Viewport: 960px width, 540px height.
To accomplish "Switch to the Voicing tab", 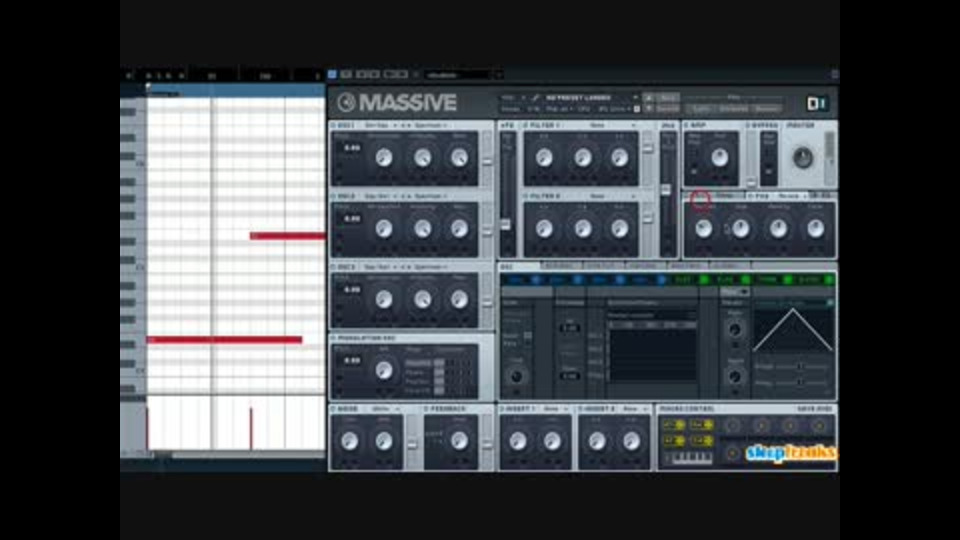I will click(644, 266).
